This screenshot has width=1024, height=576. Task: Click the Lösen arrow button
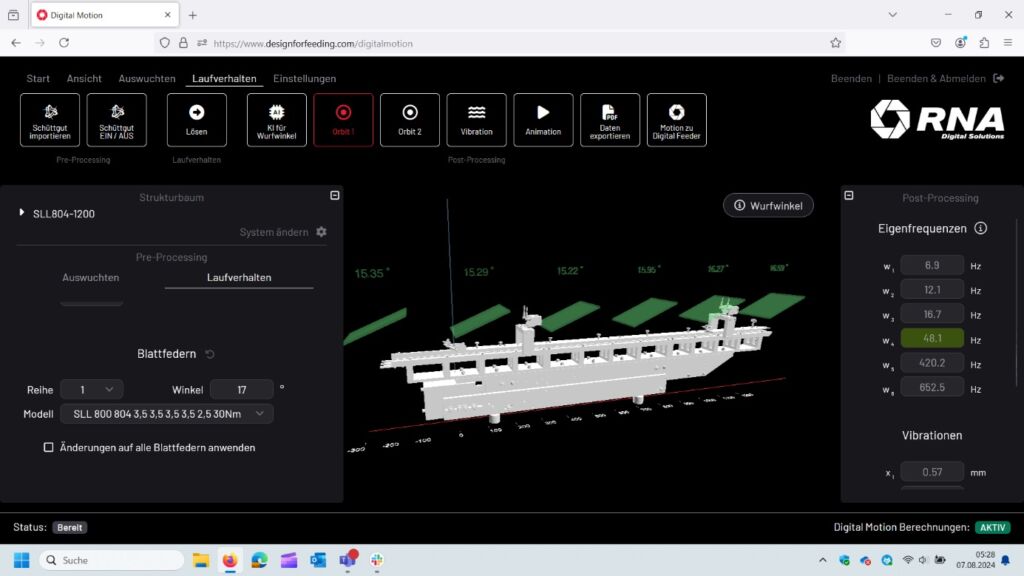[196, 120]
